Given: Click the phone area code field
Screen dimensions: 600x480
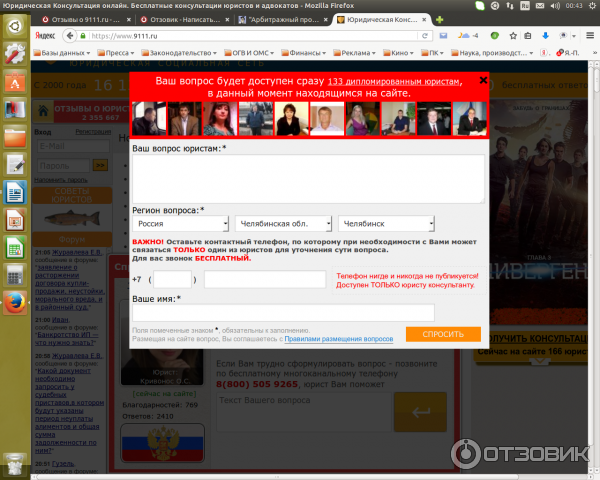Looking at the screenshot, I should [x=173, y=279].
